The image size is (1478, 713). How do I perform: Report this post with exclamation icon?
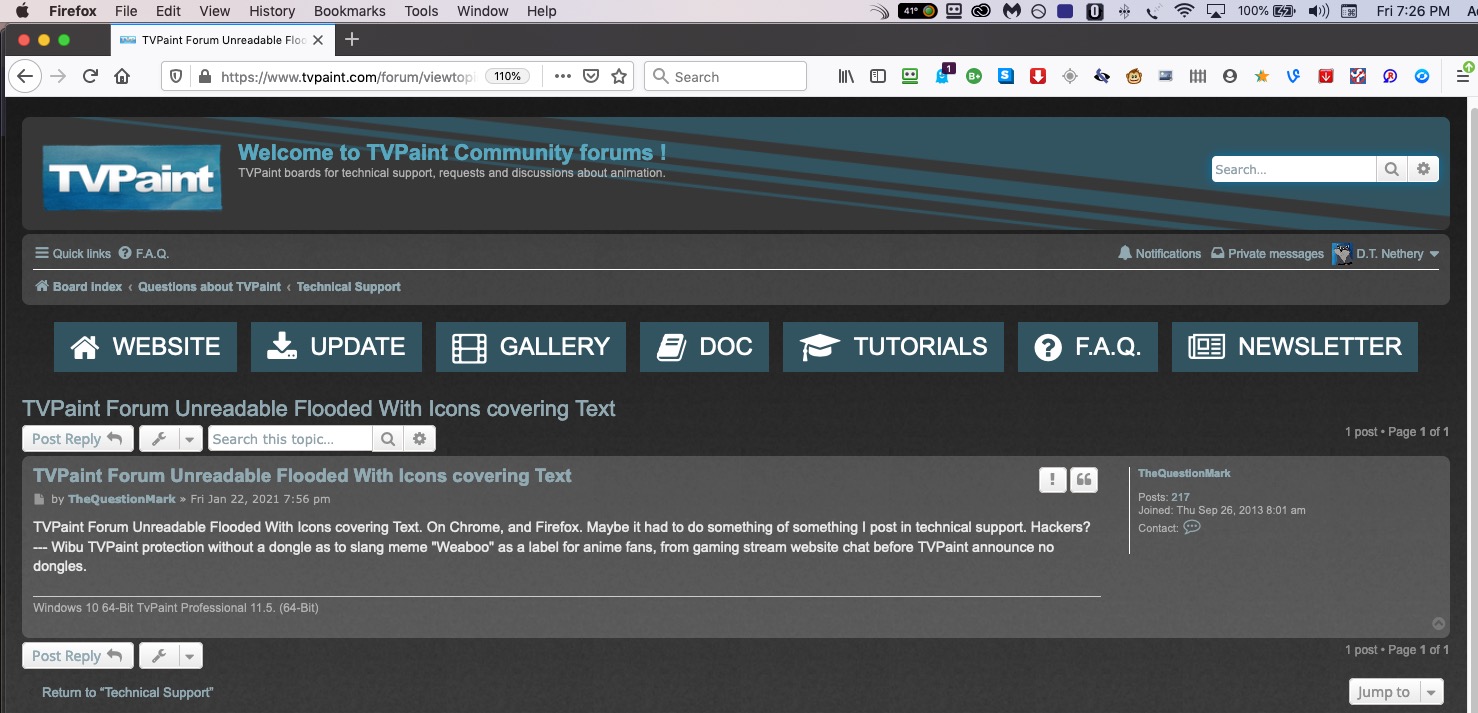[x=1052, y=480]
